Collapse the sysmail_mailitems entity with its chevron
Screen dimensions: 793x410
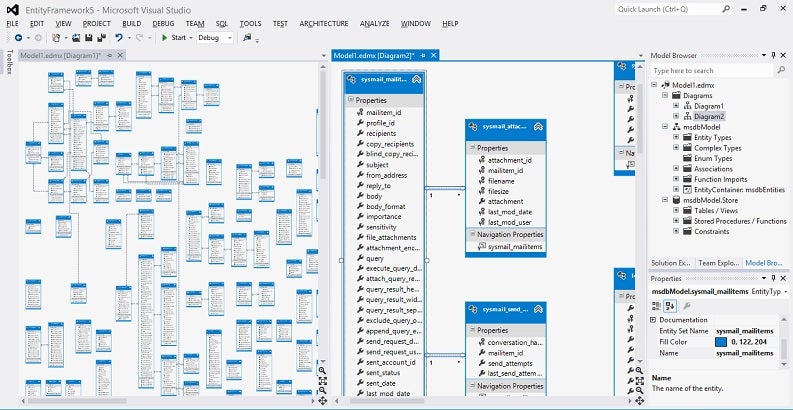pos(417,79)
